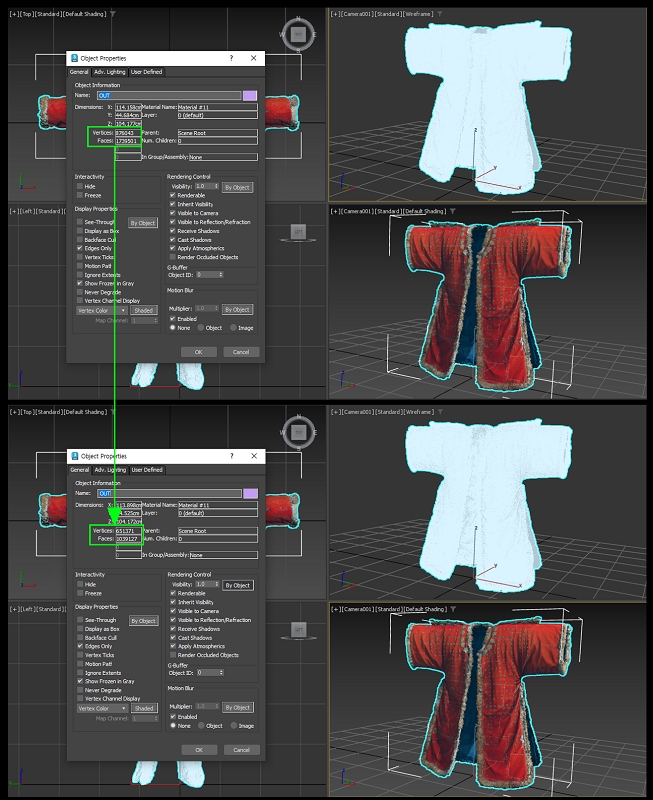Open the [+] viewport menu of the lower Top viewport
The width and height of the screenshot is (653, 800).
pyautogui.click(x=13, y=412)
